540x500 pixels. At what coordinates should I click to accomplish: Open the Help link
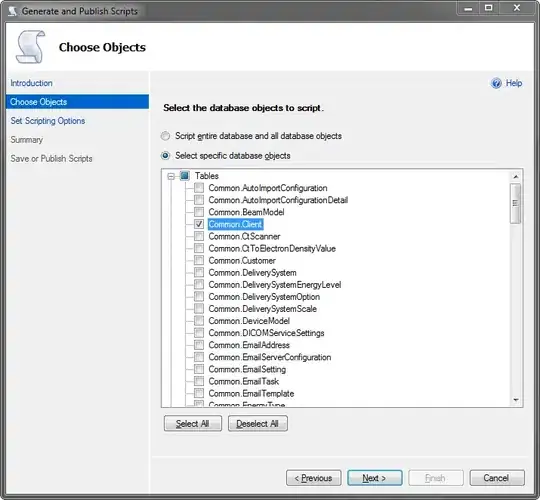click(514, 83)
